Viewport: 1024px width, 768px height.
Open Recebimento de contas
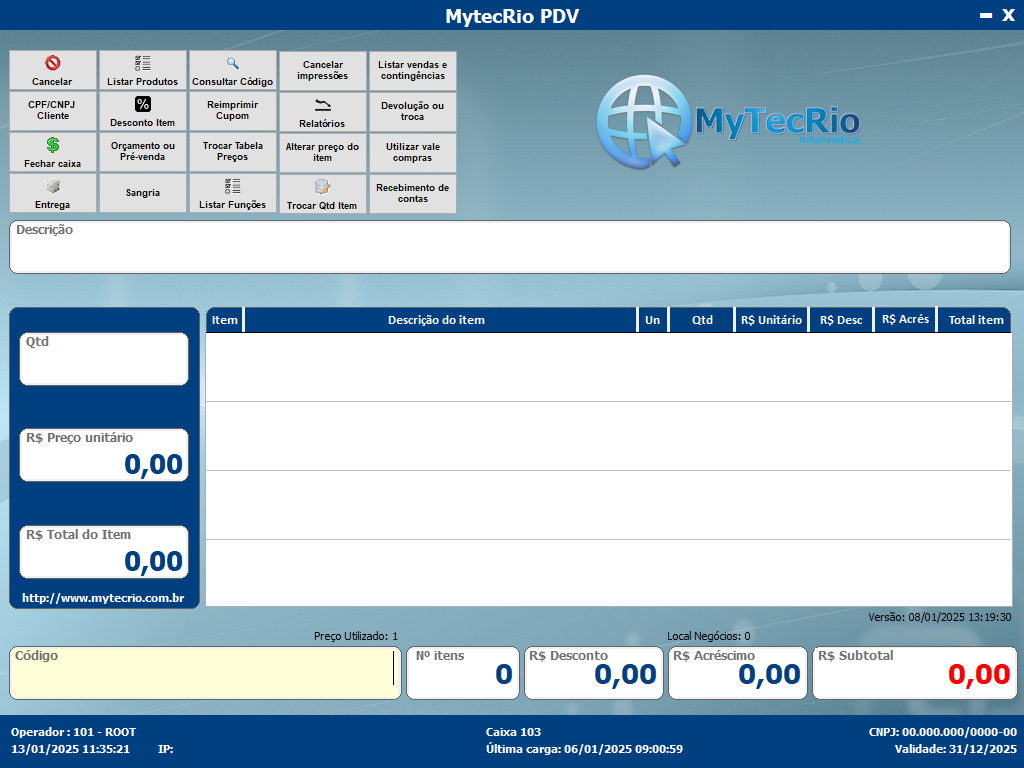tap(412, 192)
